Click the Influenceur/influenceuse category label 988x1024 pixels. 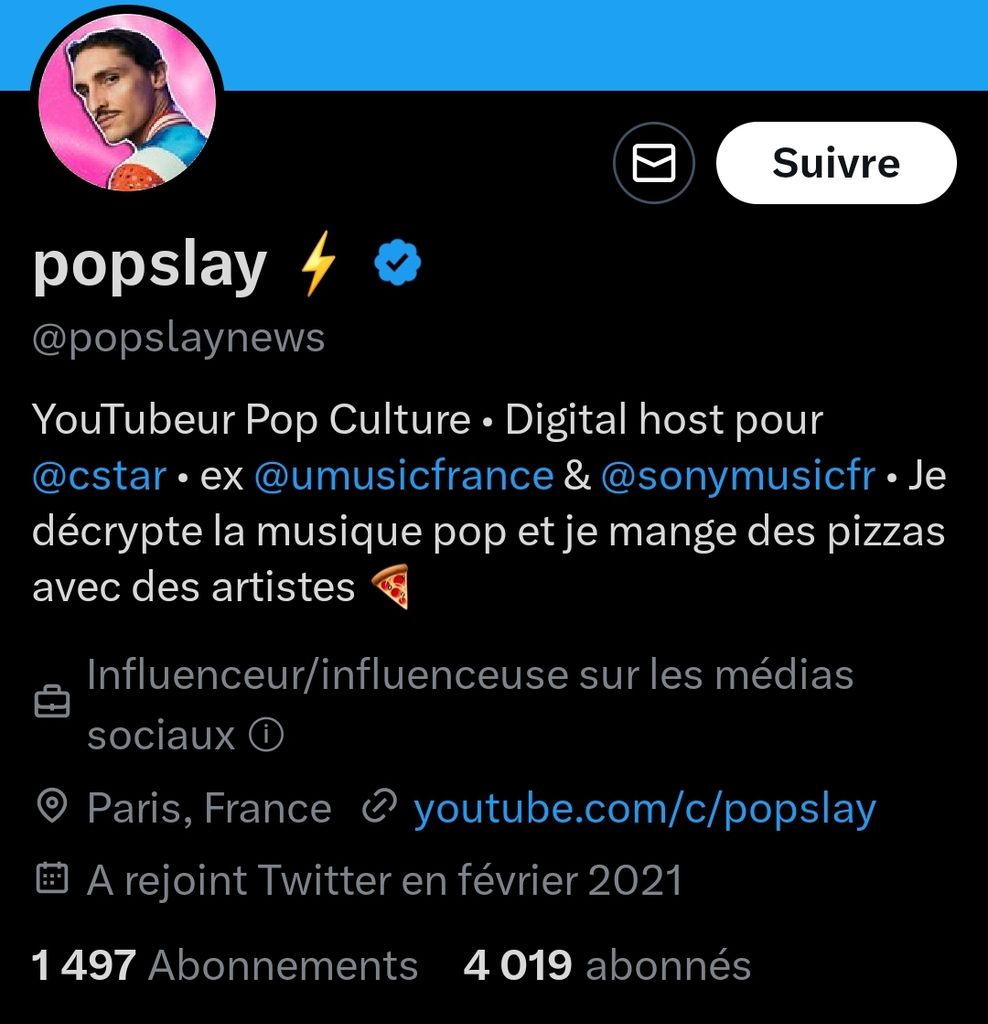point(470,676)
